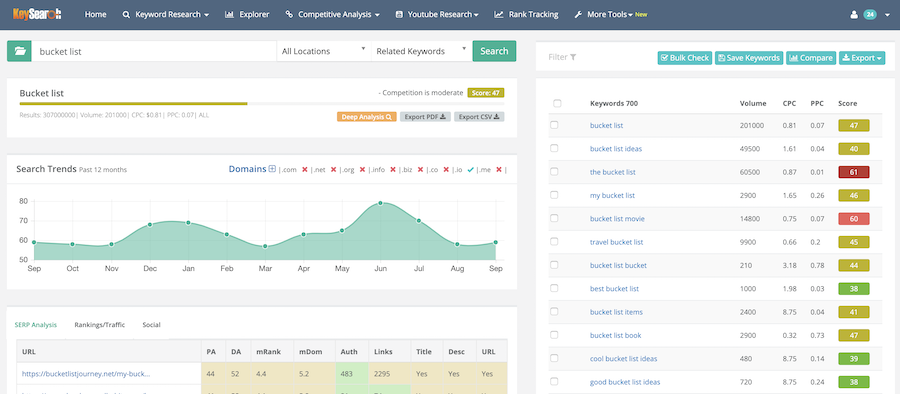Check the select-all box beside Keywords 700
This screenshot has width=900, height=394.
point(557,103)
